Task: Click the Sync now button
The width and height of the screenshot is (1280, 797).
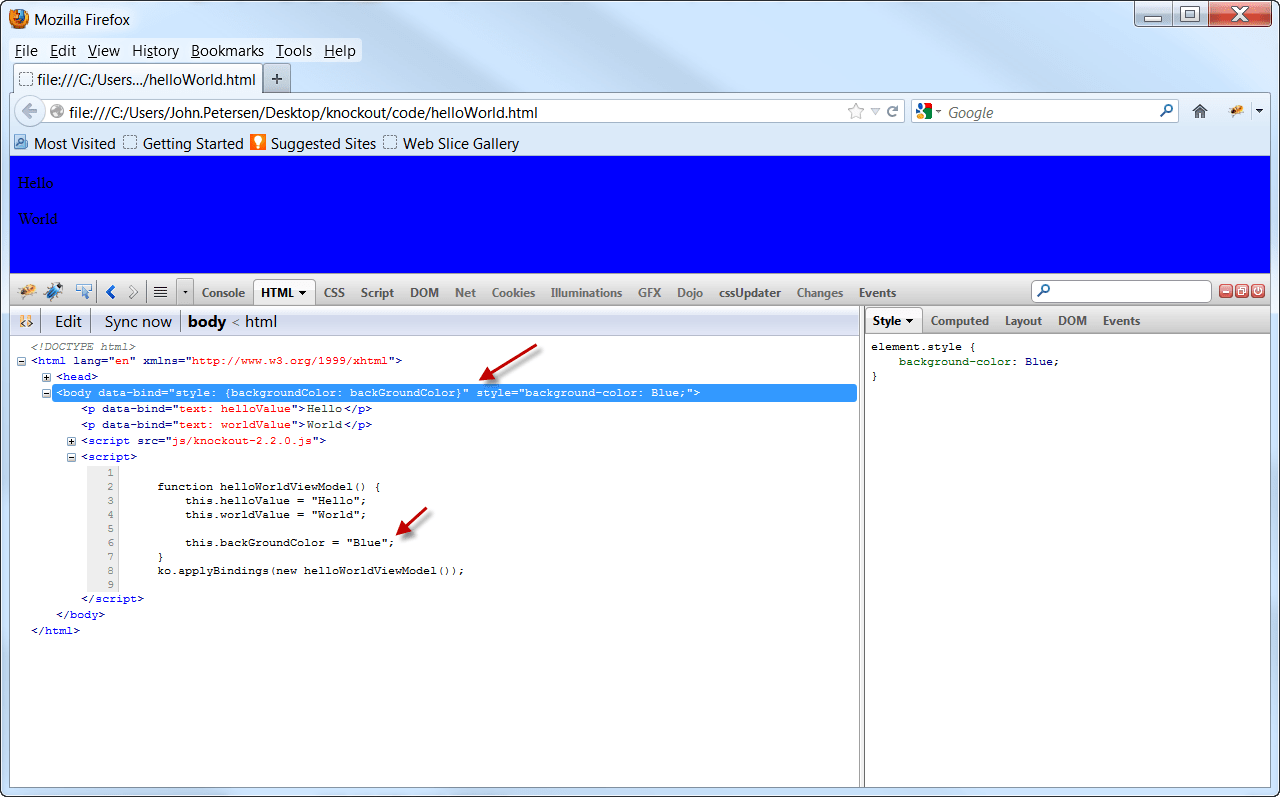Action: 136,321
